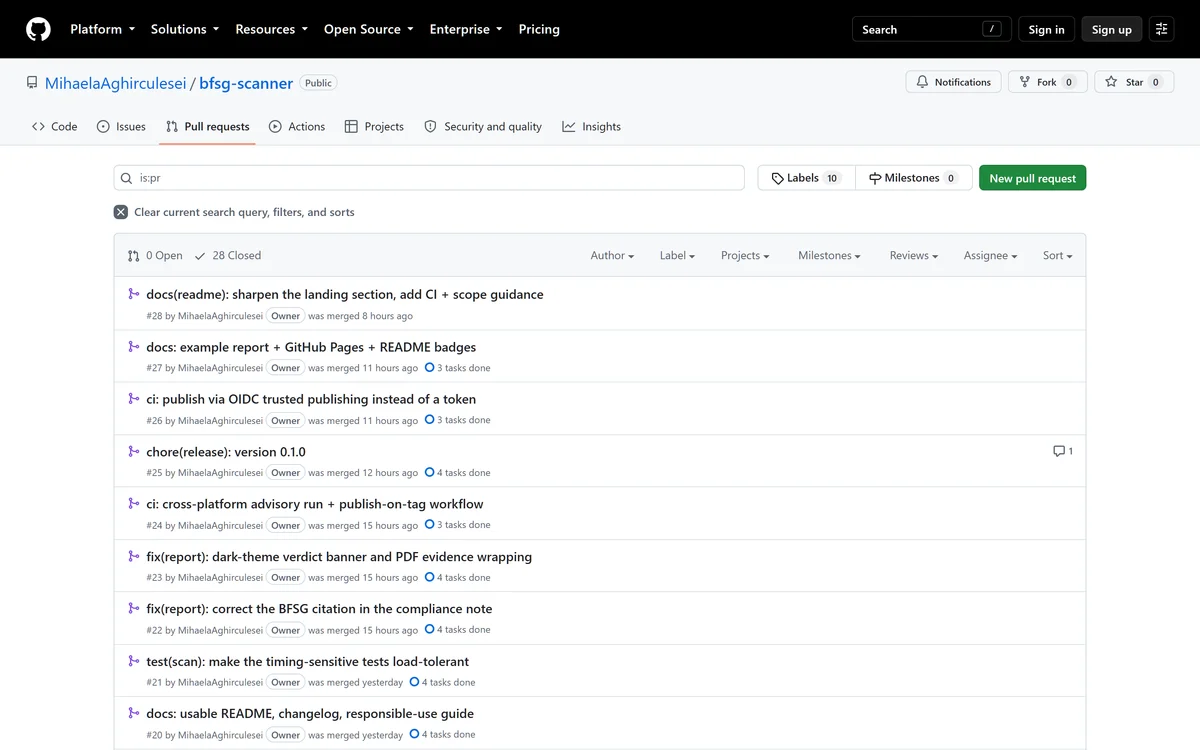1200x750 pixels.
Task: Expand the Platform menu
Action: 102,29
